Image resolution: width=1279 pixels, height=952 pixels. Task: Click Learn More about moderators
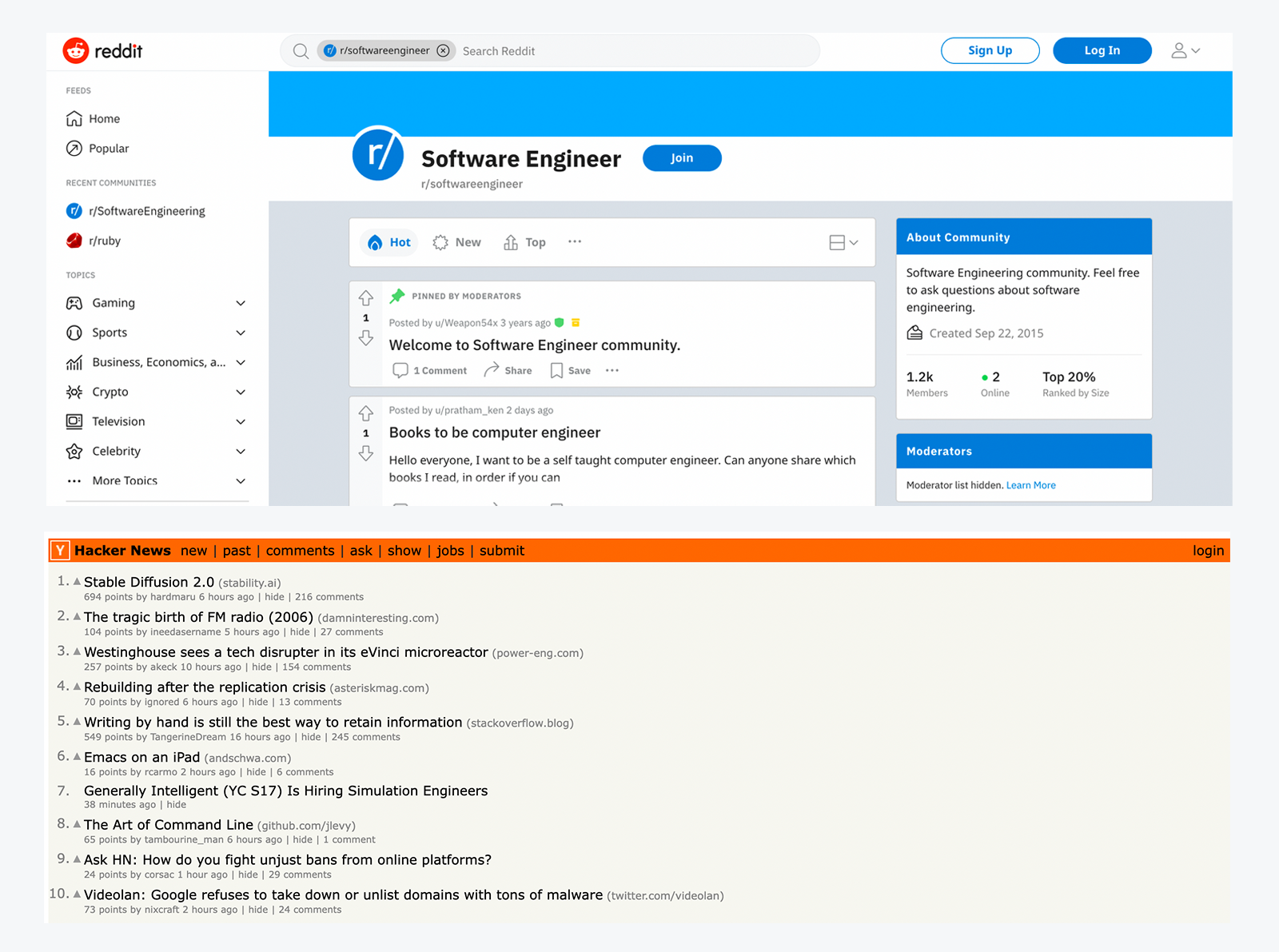1031,485
